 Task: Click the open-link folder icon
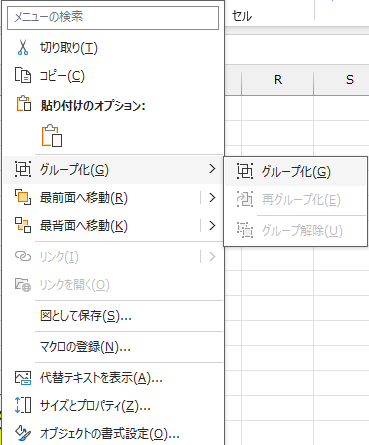coord(23,285)
